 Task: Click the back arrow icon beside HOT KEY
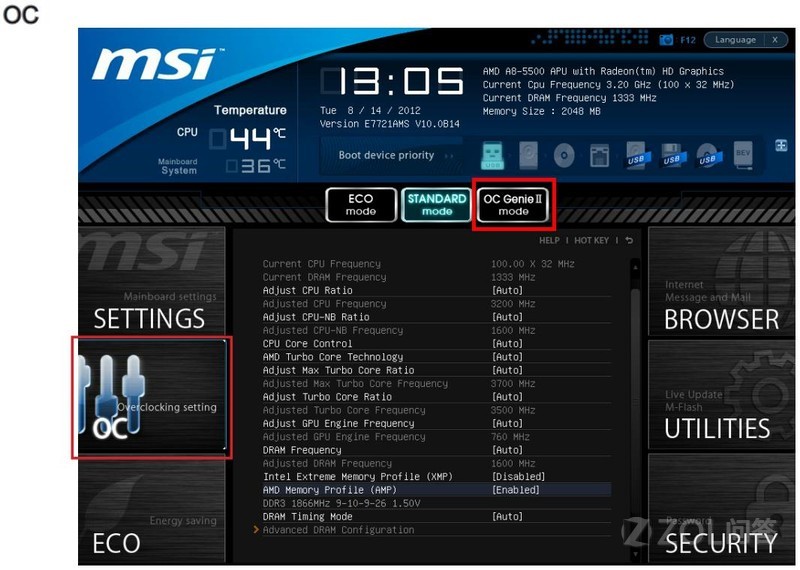(629, 240)
